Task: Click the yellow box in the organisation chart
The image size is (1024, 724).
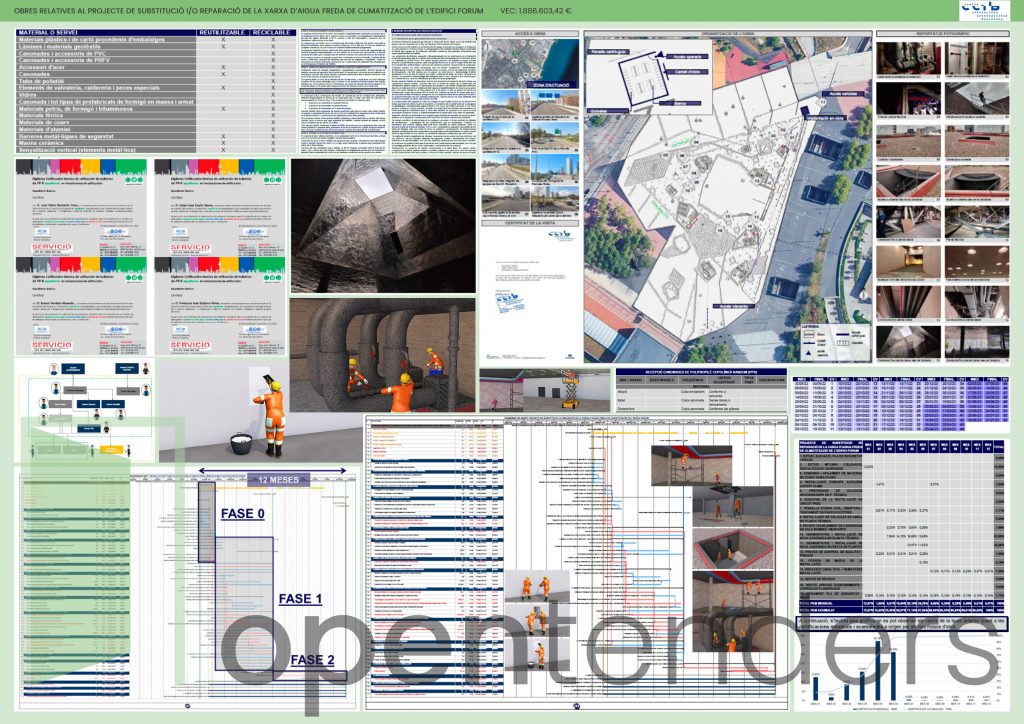Action: click(111, 449)
